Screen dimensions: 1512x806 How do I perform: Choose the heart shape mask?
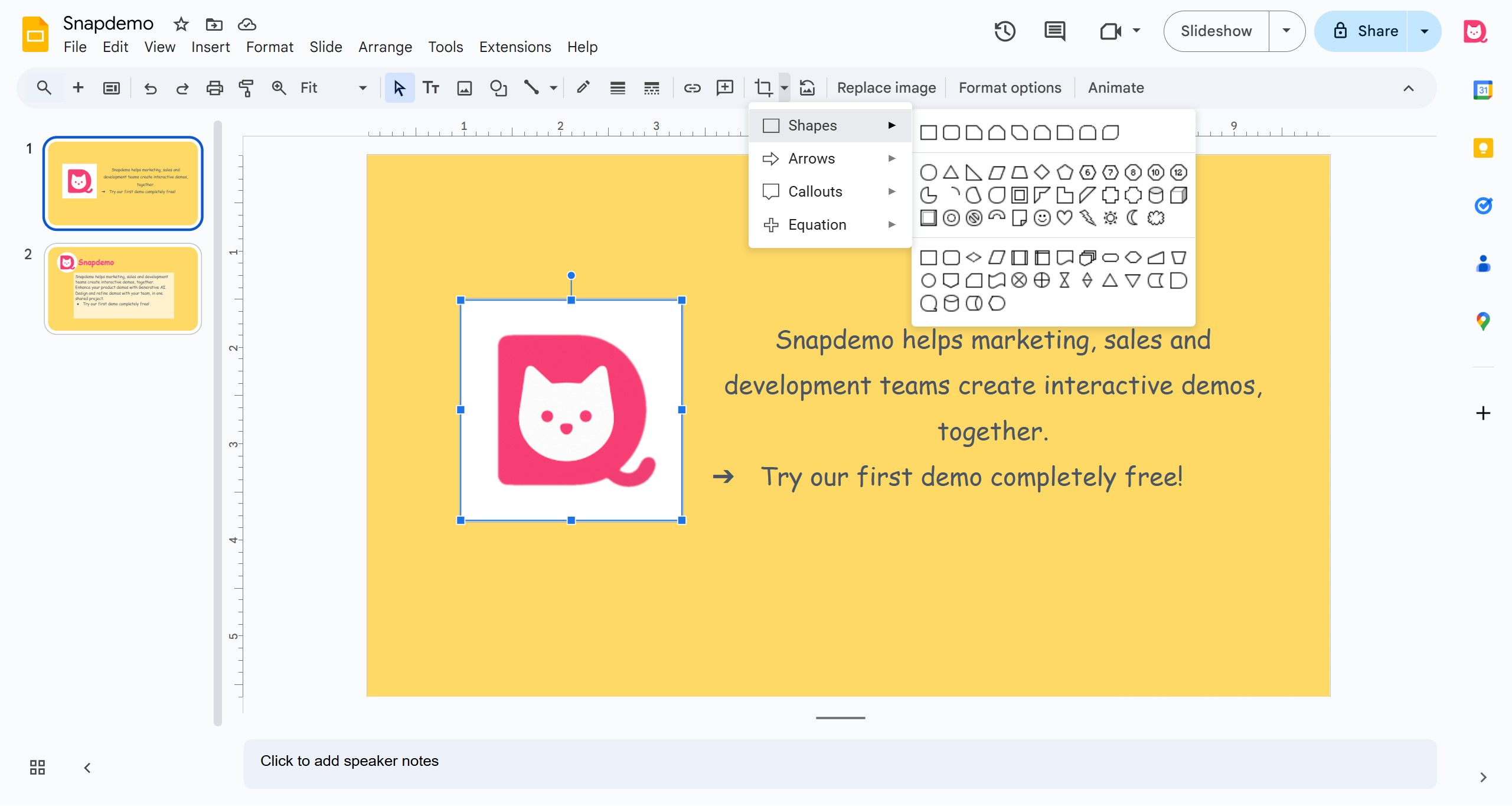[1064, 218]
